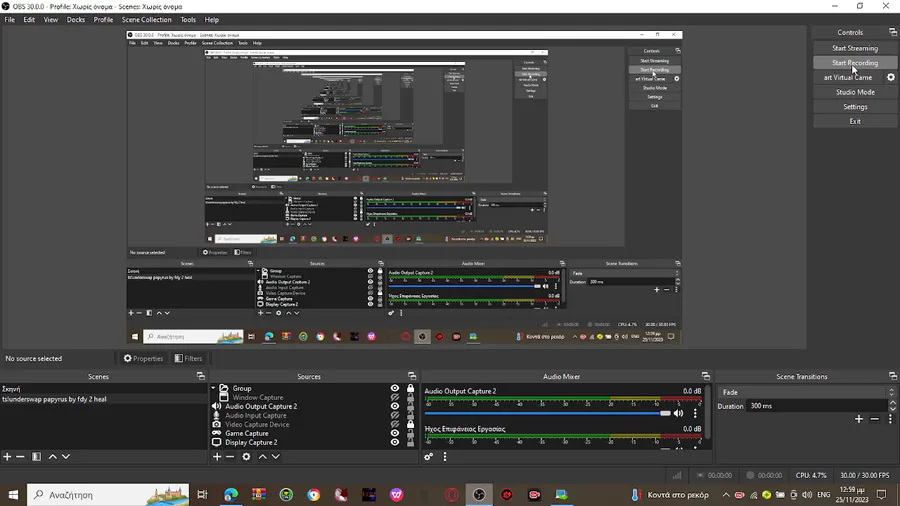Open the Scene Collection menu
Viewport: 900px width, 506px height.
[x=146, y=20]
